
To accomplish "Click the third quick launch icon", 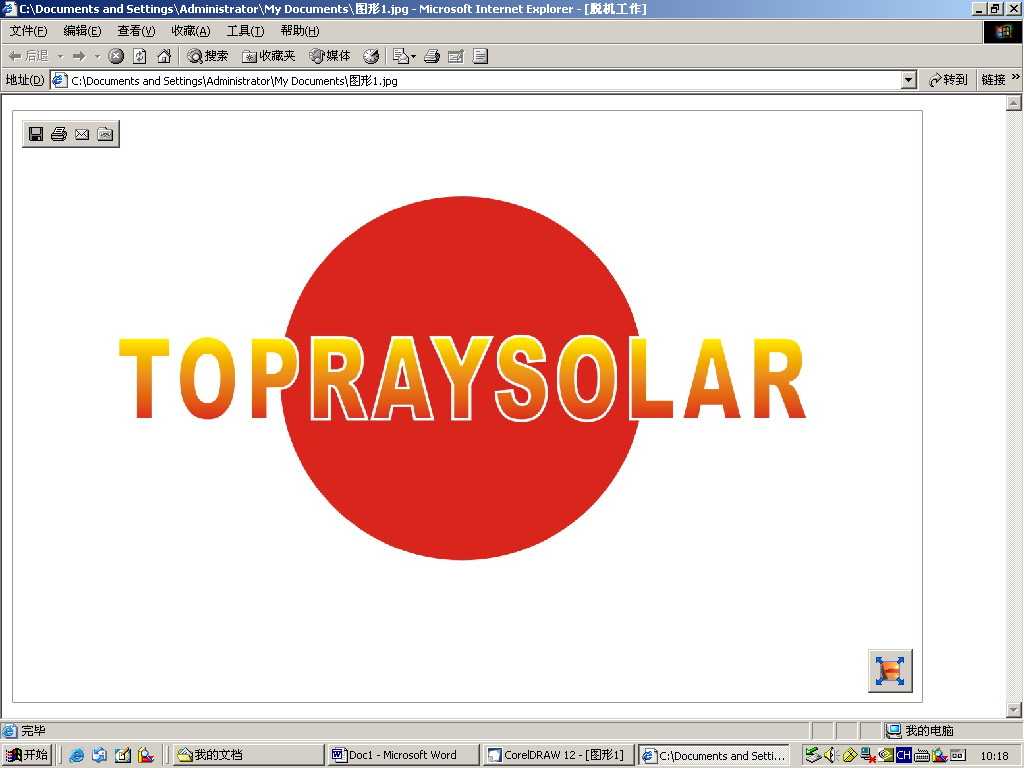I will [123, 755].
